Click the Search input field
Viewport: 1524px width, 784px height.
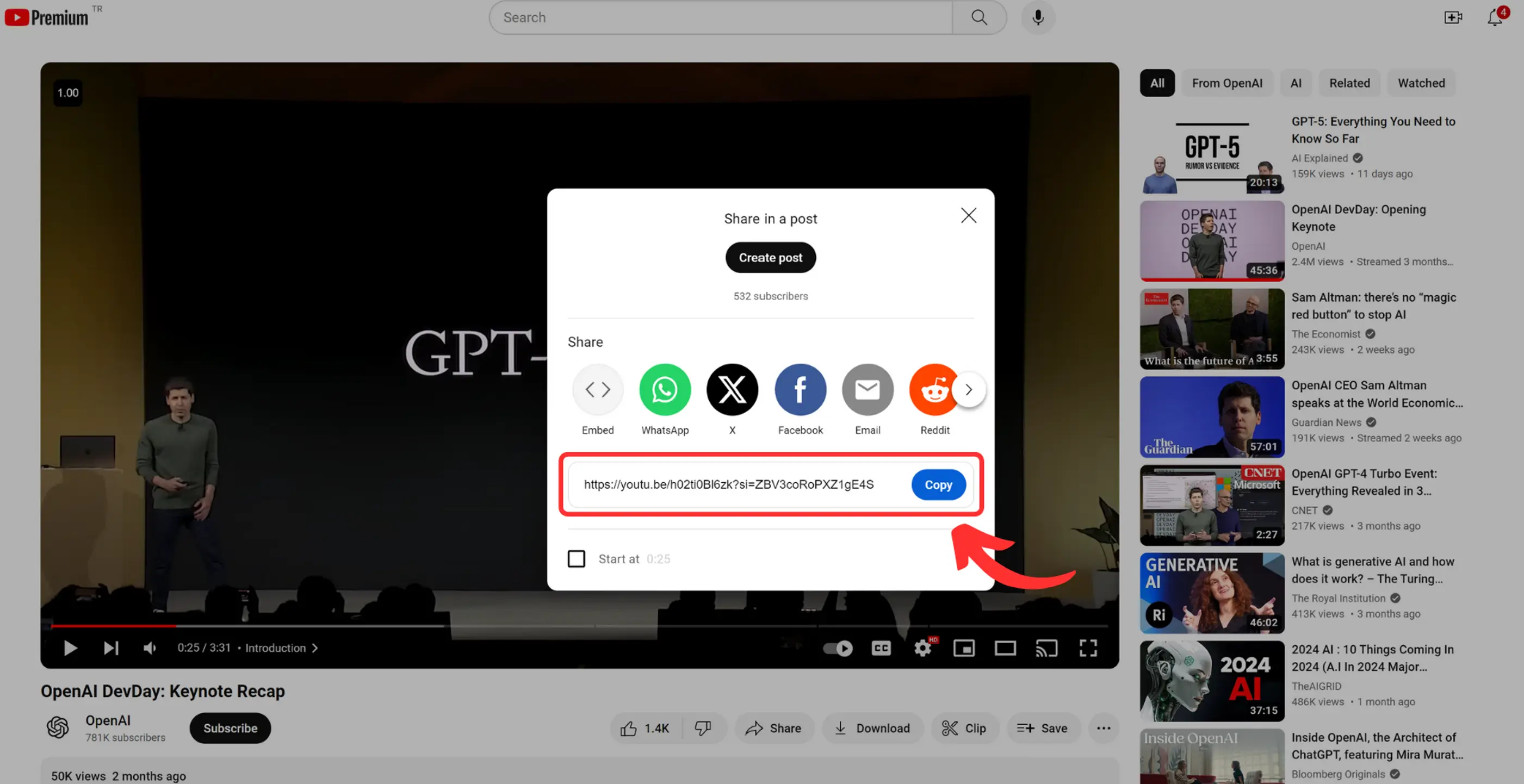721,17
